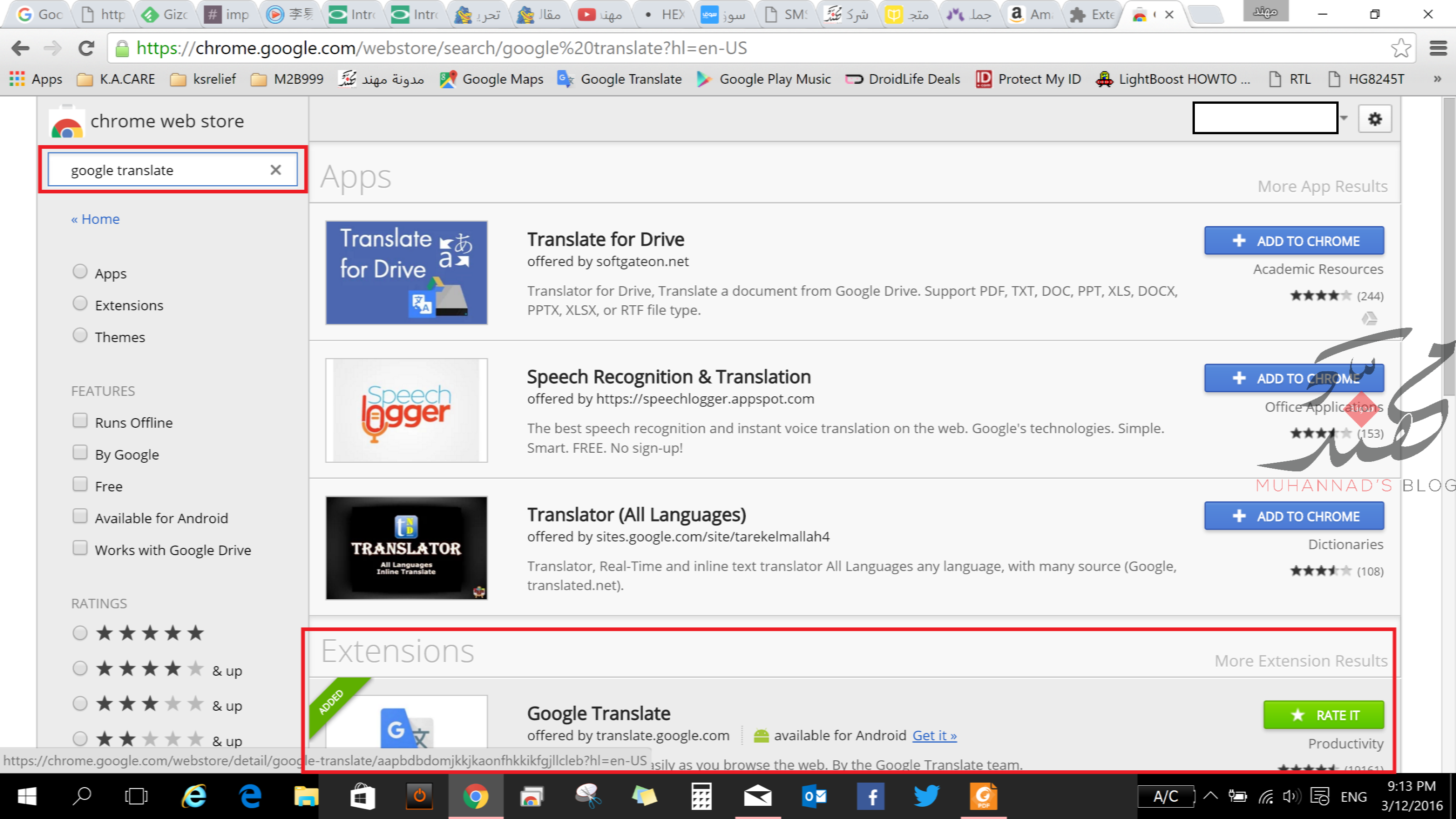Follow the Get it » Android link
The width and height of the screenshot is (1456, 819).
coord(934,735)
